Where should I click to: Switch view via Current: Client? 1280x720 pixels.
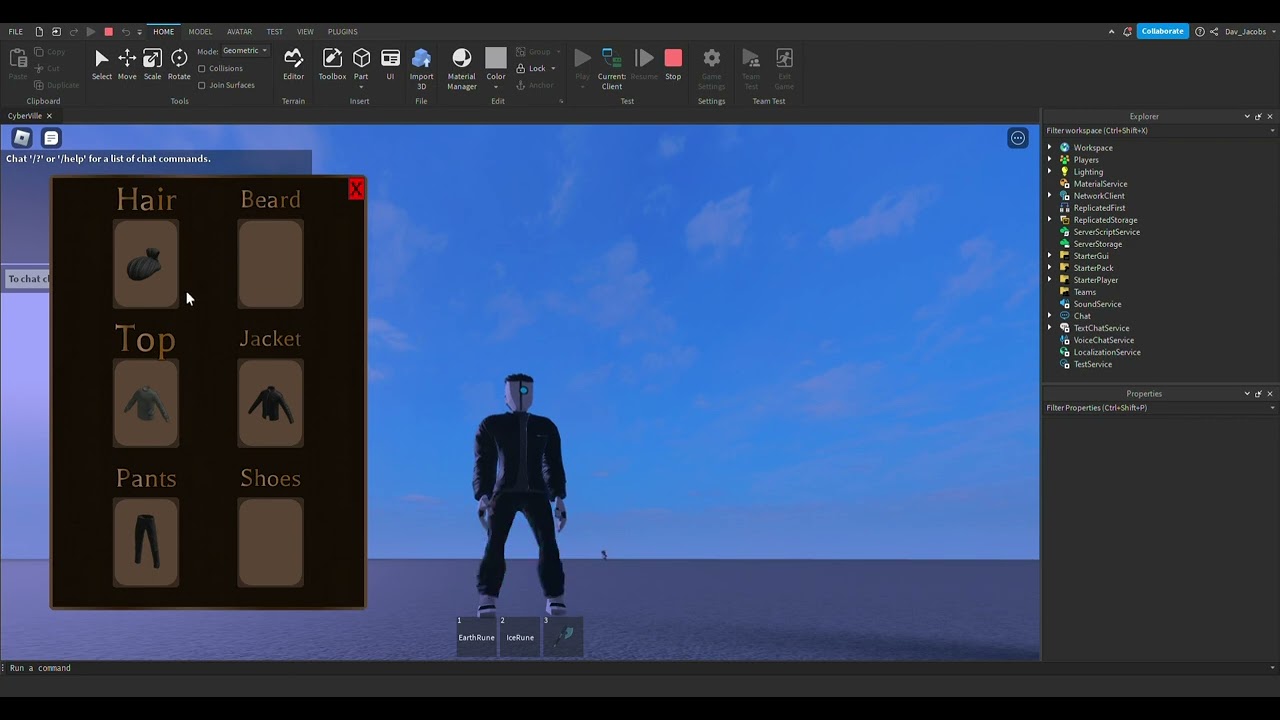[612, 68]
